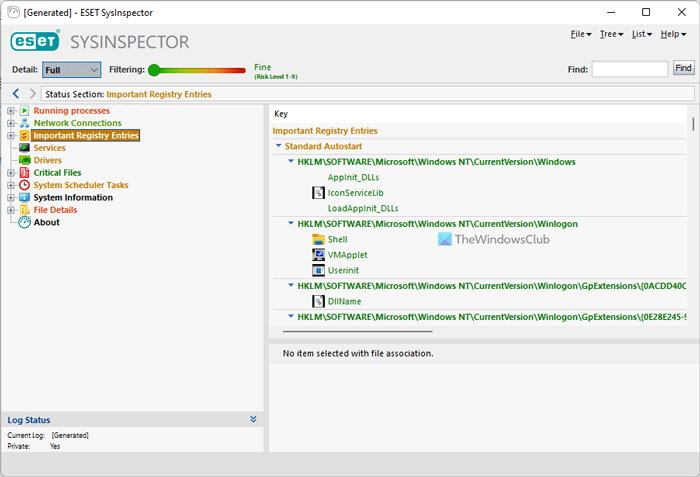Select System Scheduler Tasks in the tree

[x=81, y=185]
